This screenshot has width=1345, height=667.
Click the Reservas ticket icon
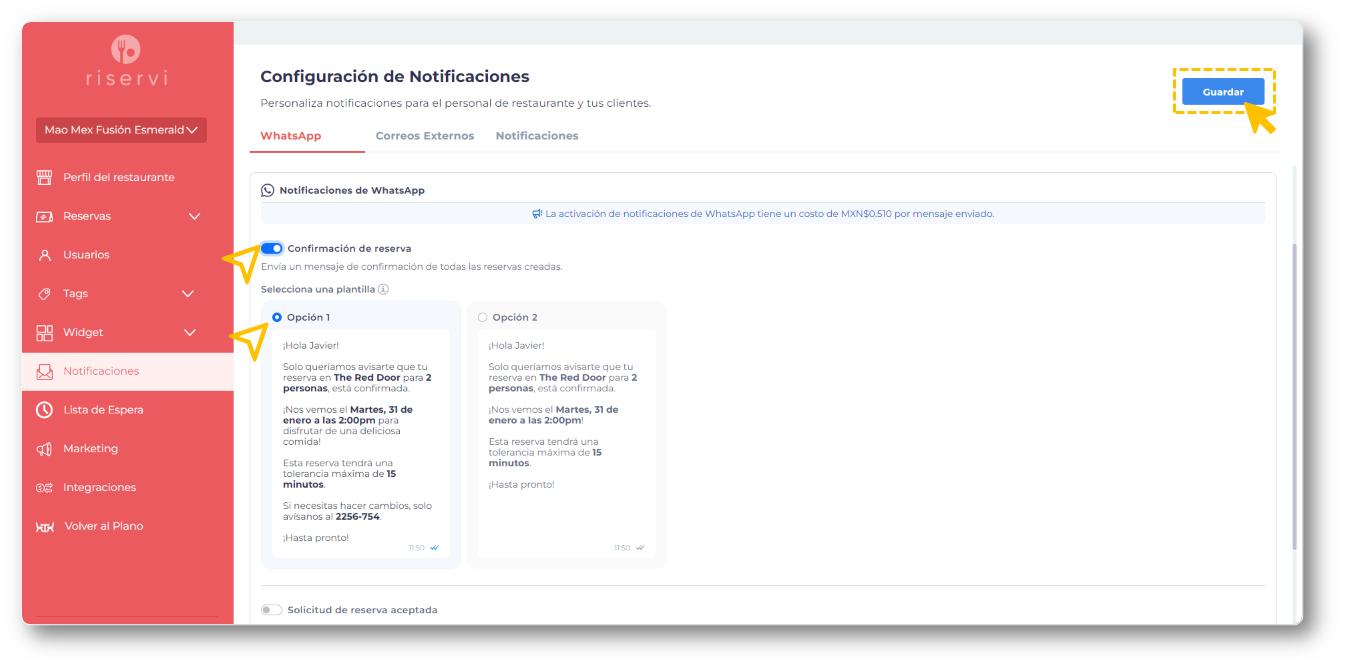pyautogui.click(x=44, y=216)
